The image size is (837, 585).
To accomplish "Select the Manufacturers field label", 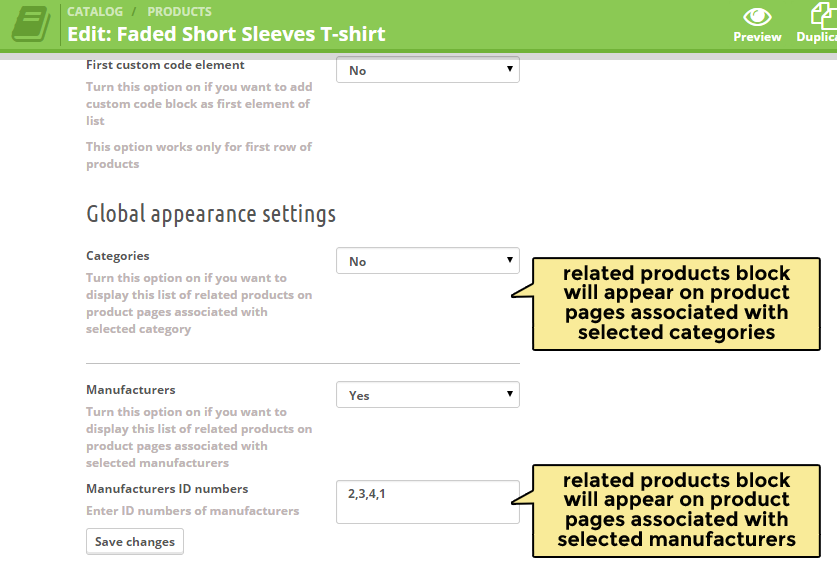I will click(131, 390).
